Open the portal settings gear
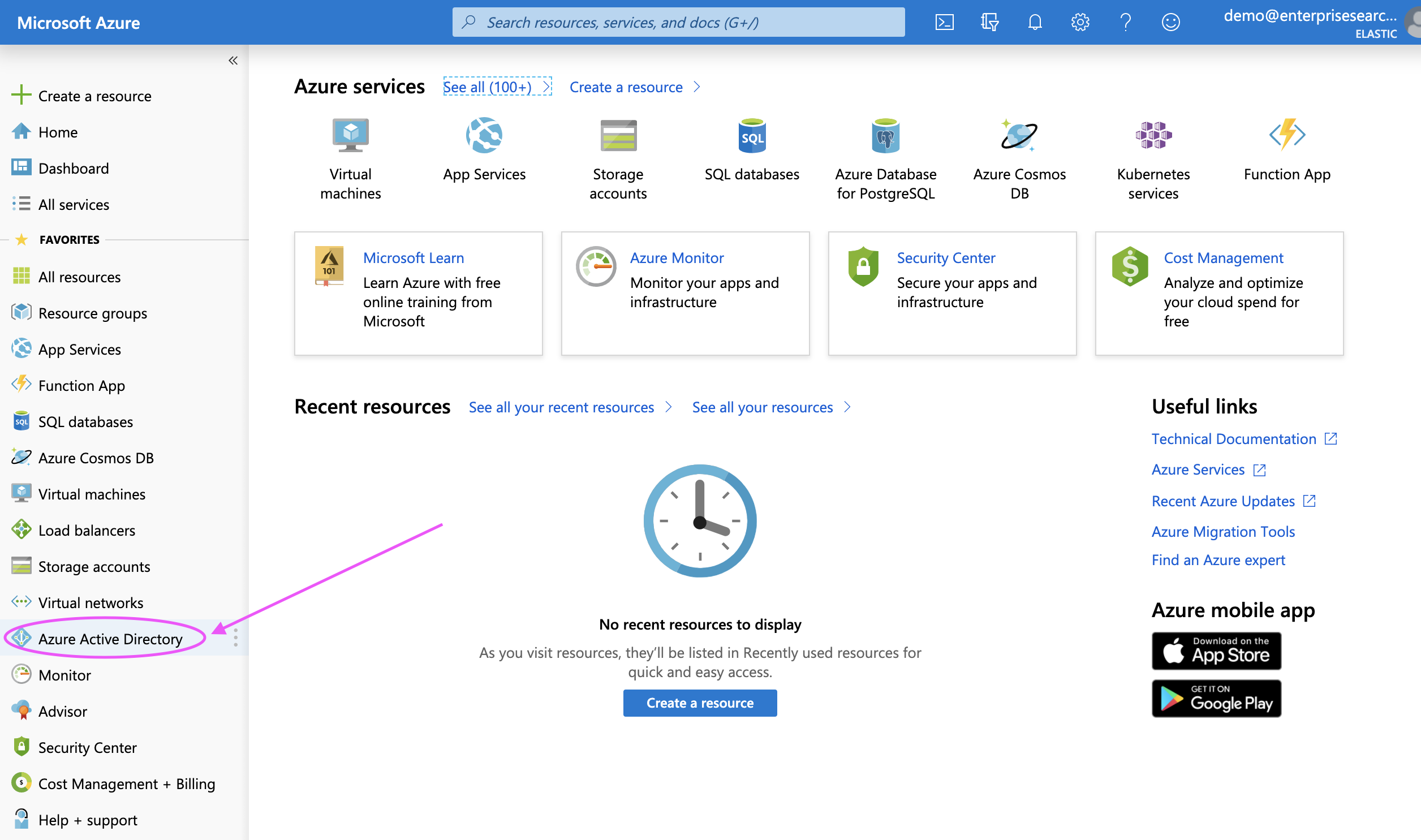The height and width of the screenshot is (840, 1421). point(1080,23)
